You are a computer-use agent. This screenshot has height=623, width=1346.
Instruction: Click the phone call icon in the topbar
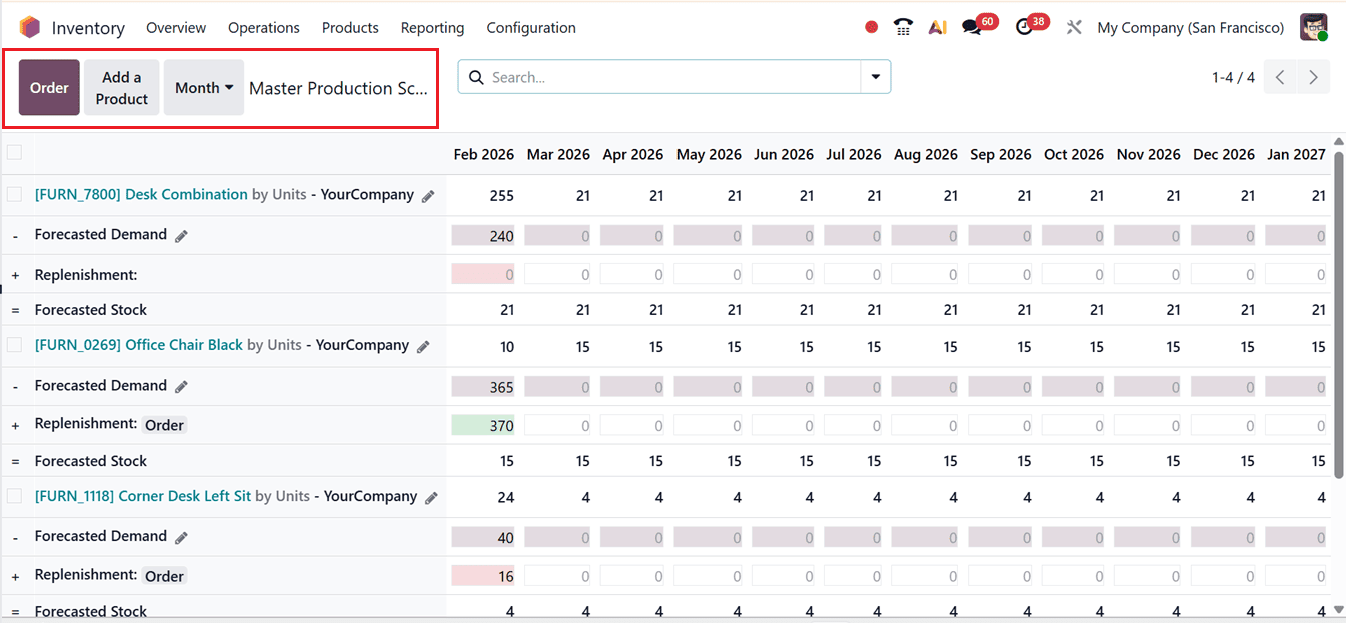click(x=903, y=26)
